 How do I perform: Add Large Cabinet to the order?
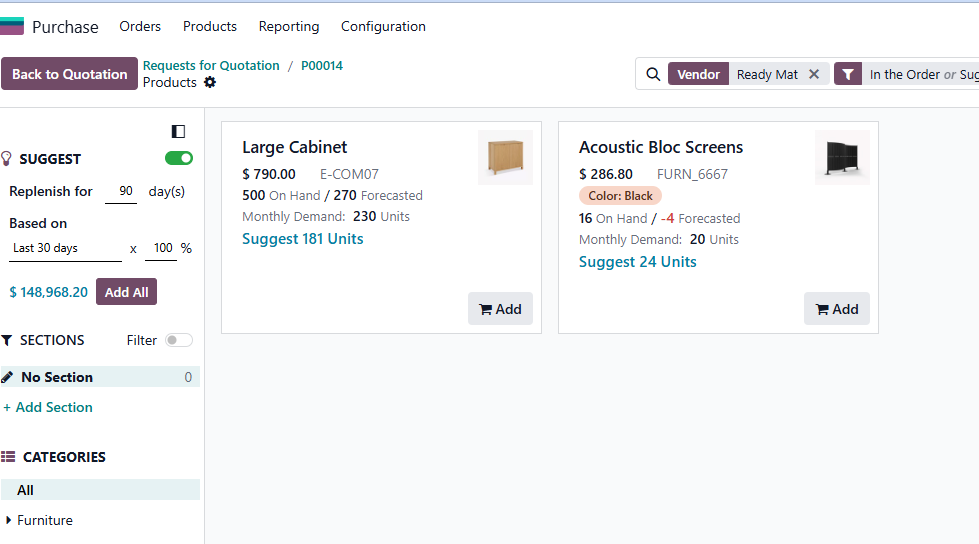click(x=500, y=309)
